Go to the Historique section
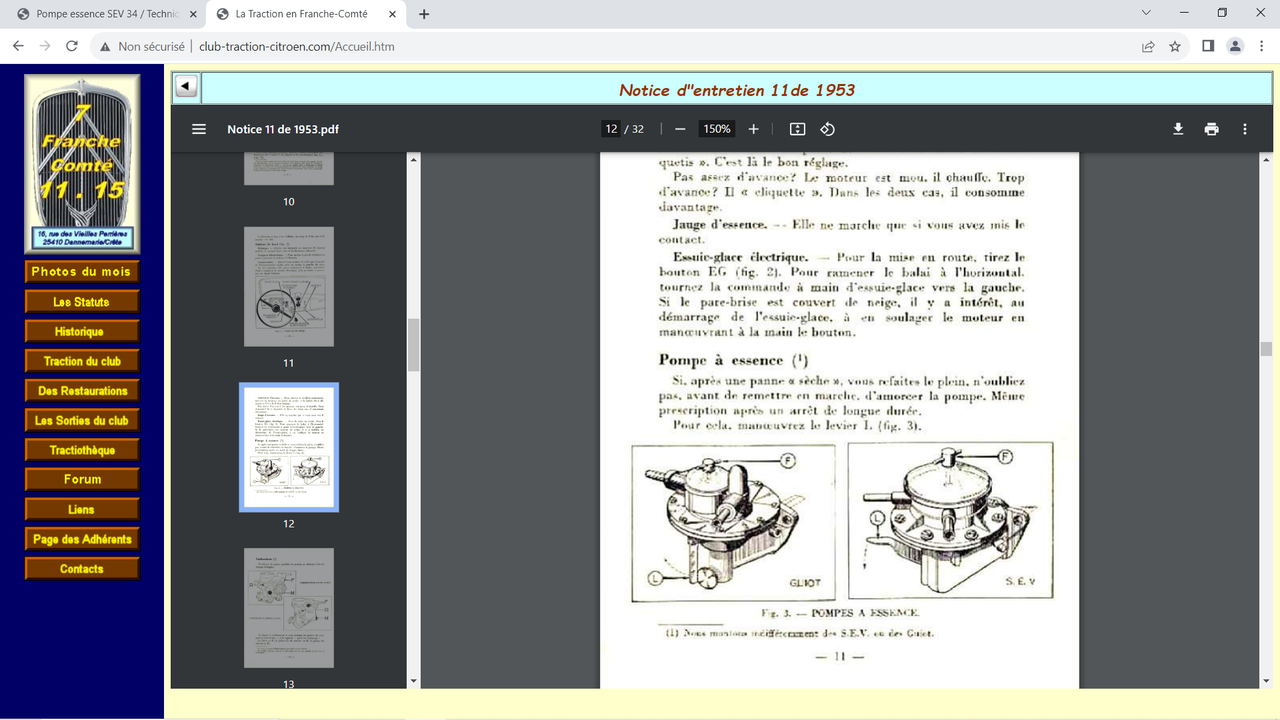This screenshot has width=1280, height=720. coord(82,332)
